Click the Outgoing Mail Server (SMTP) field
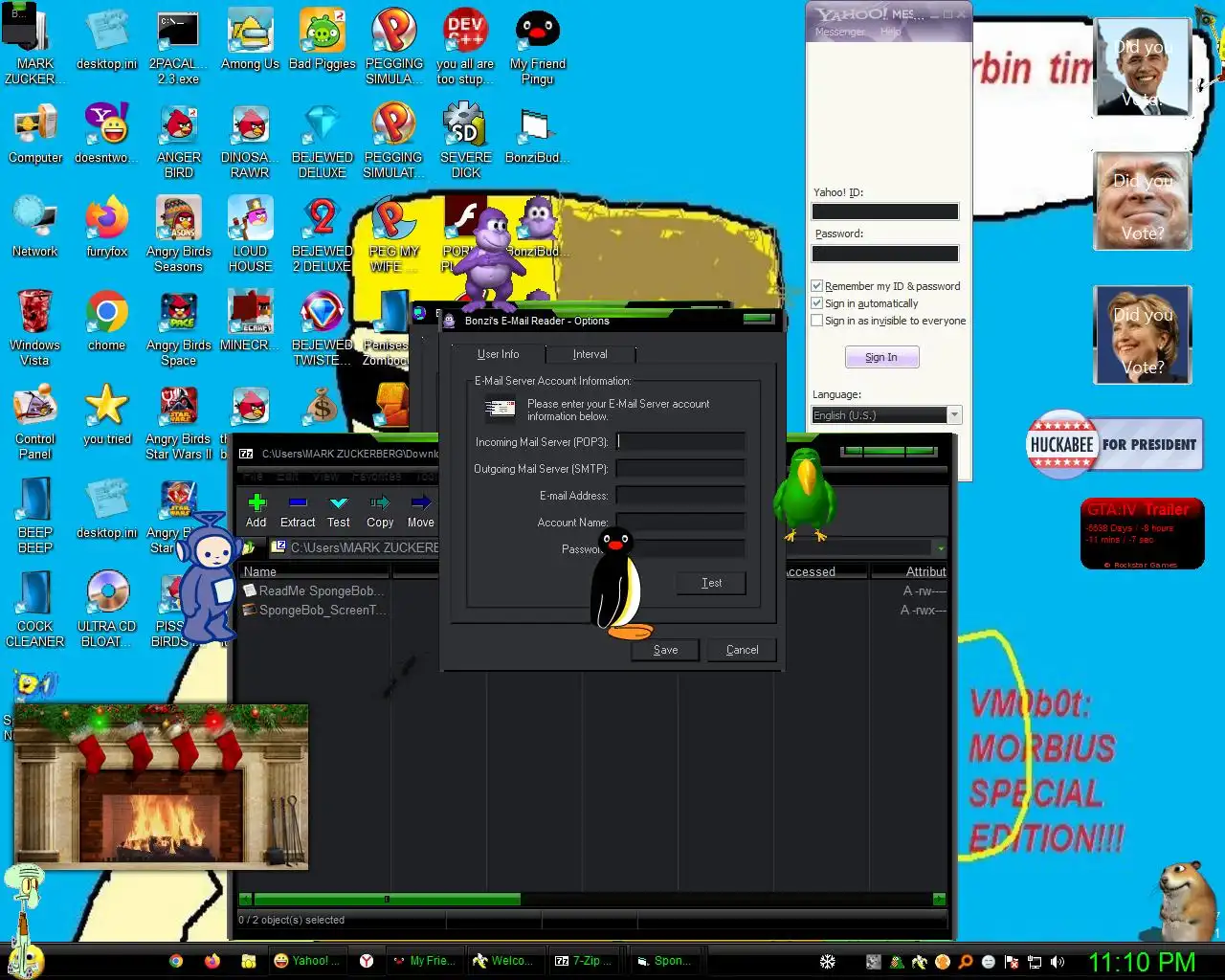 [x=680, y=468]
